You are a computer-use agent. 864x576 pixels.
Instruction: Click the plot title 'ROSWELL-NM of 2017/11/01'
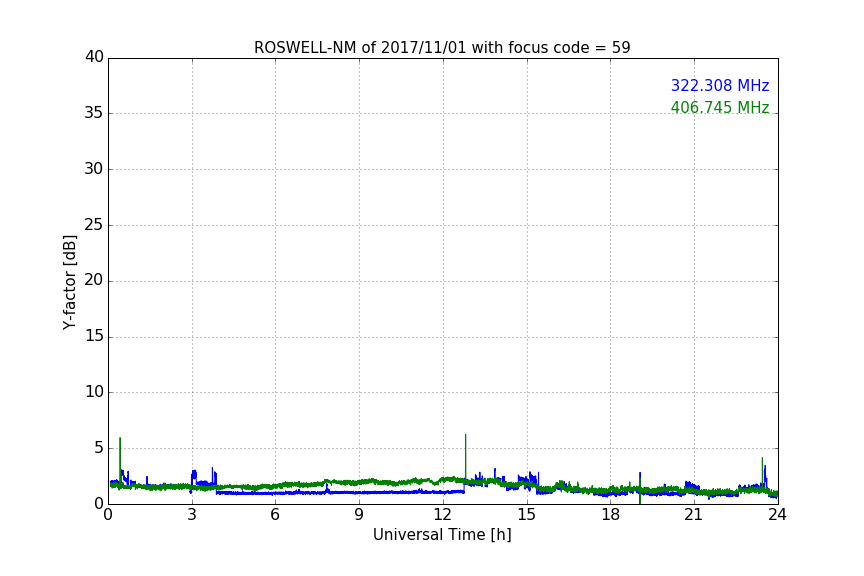(360, 48)
